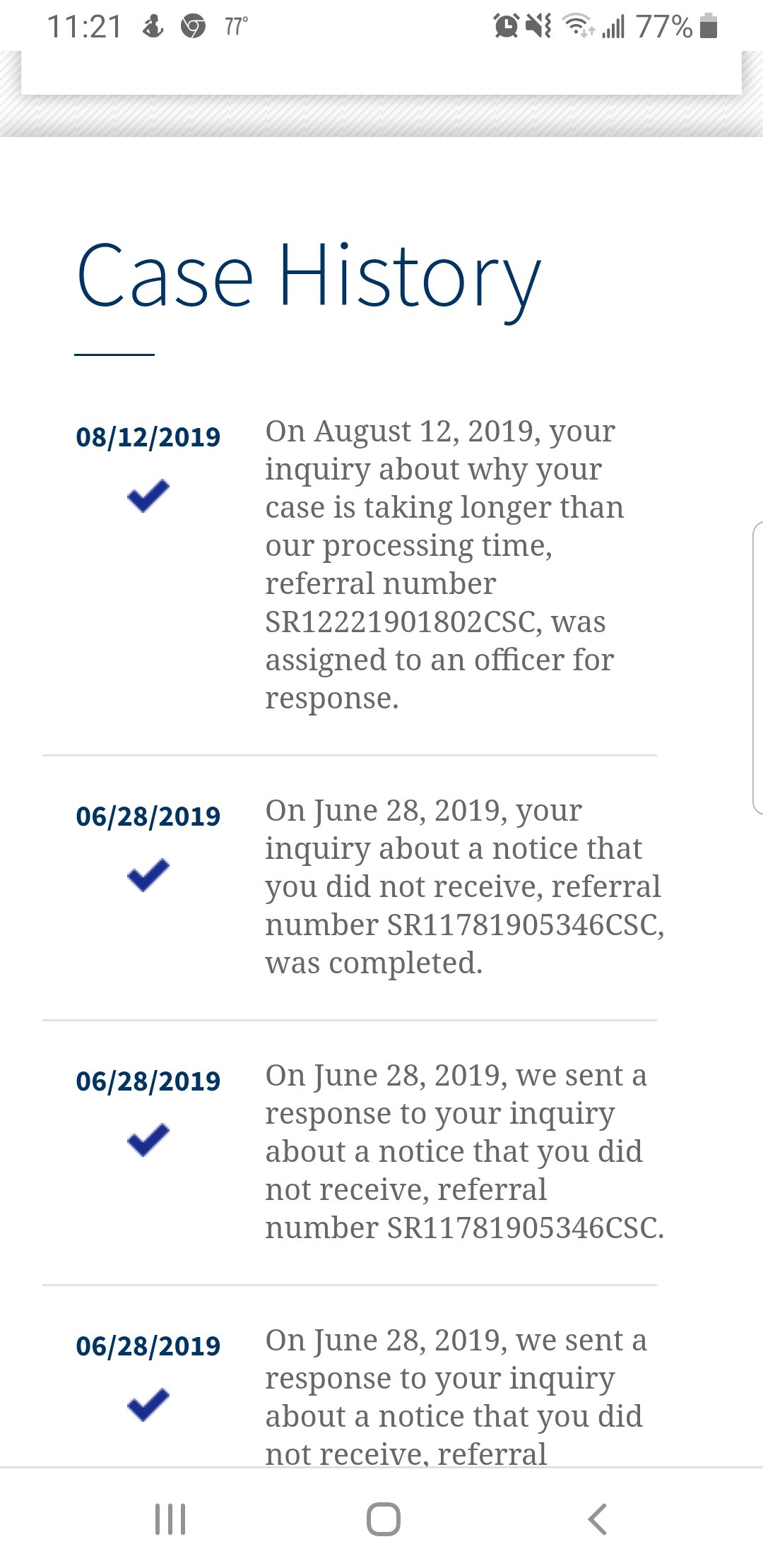This screenshot has height=1568, width=763.
Task: Tap the Android back arrow
Action: (597, 1519)
